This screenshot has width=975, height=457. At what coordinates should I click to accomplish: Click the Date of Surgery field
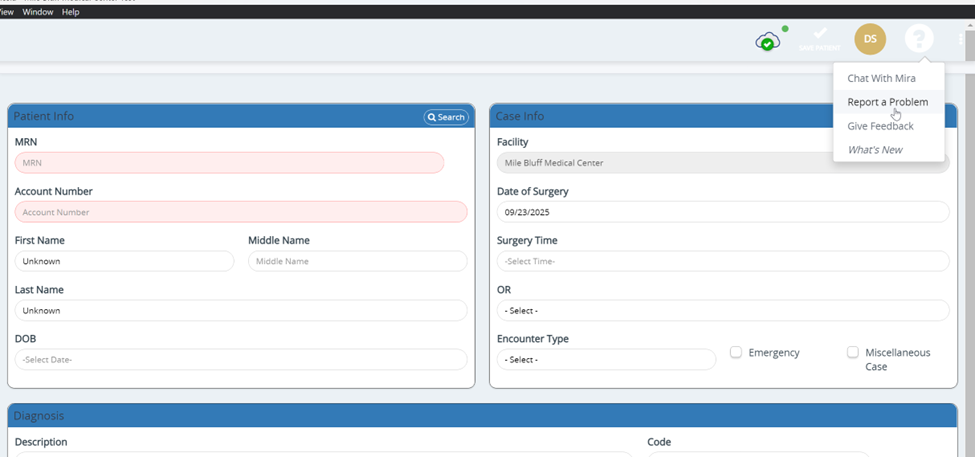722,212
